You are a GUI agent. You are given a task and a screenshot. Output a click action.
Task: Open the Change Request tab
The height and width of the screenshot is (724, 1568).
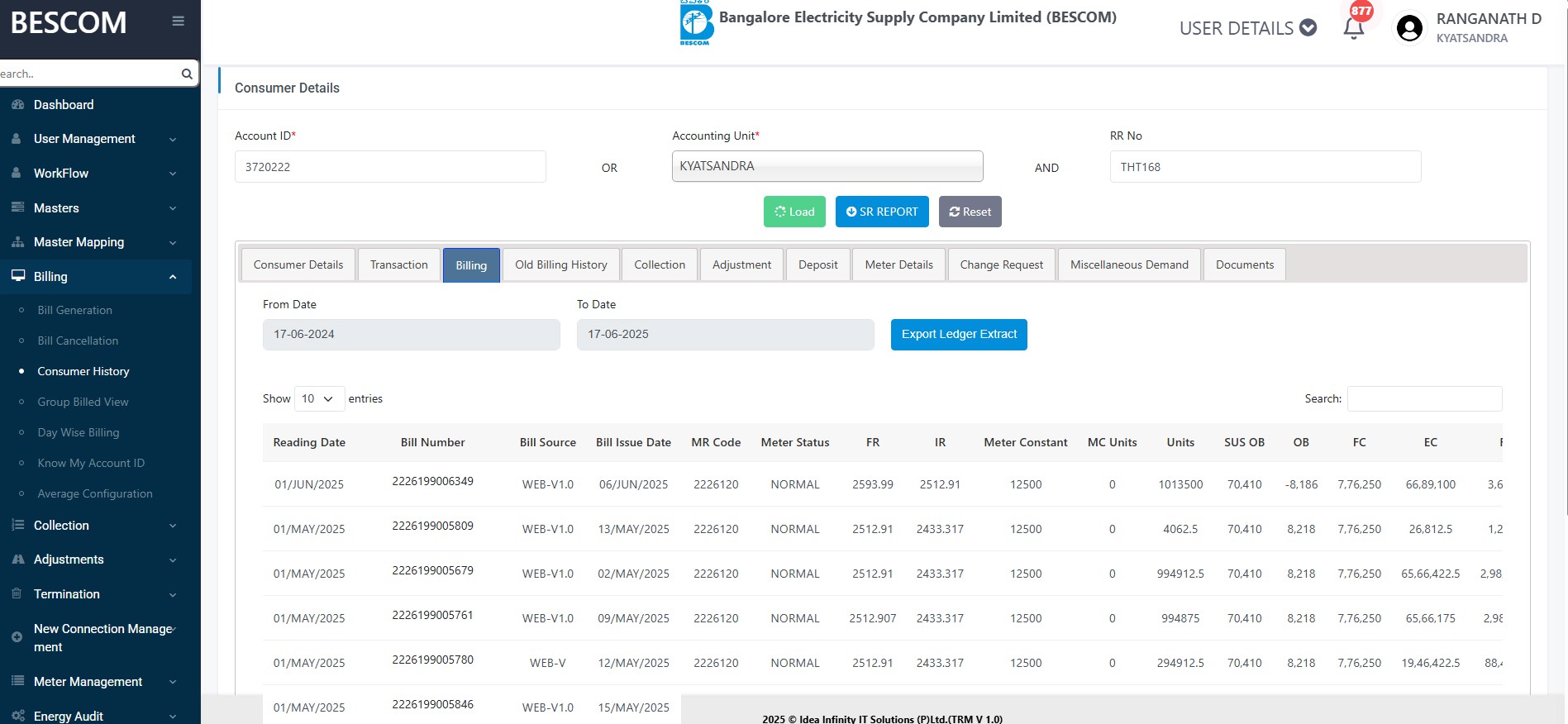tap(1002, 264)
